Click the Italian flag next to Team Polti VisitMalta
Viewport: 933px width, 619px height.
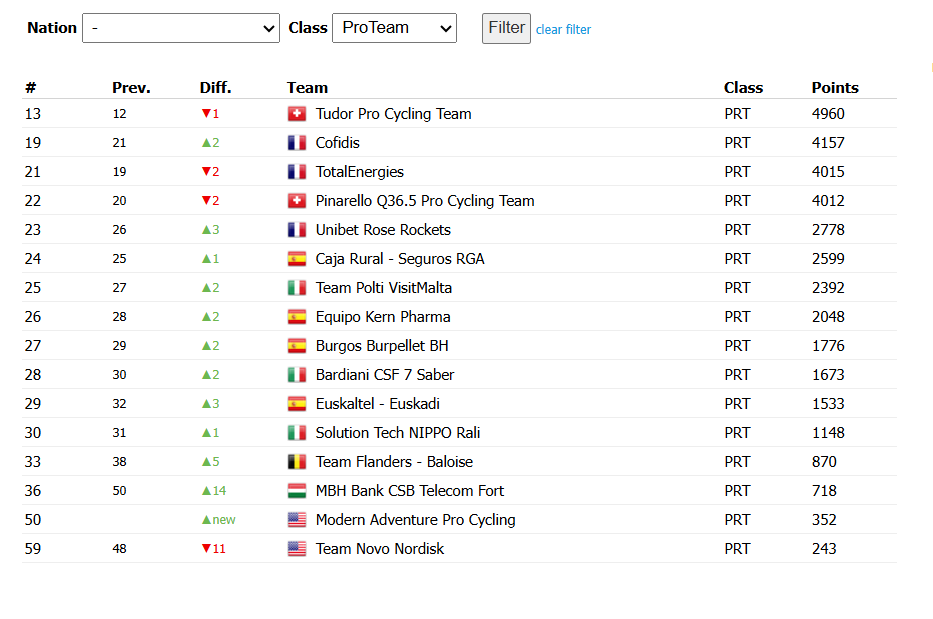pos(296,288)
